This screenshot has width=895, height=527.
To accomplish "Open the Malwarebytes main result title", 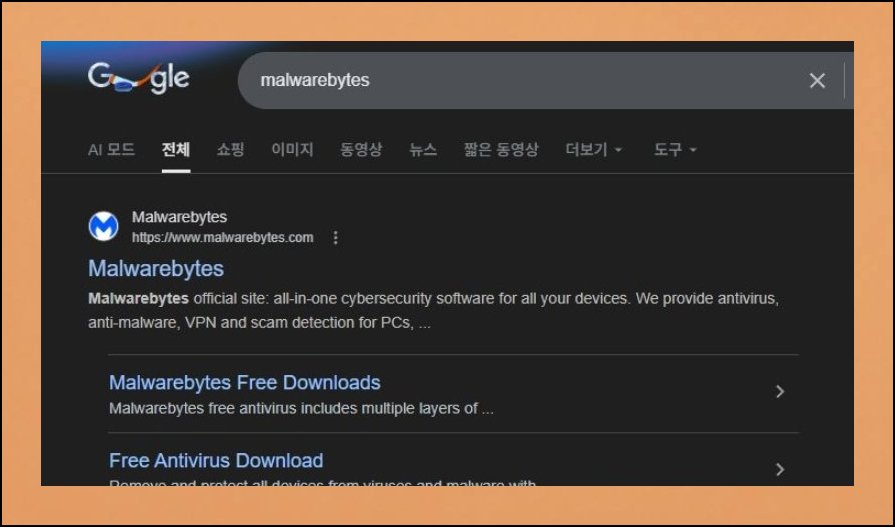I will [156, 268].
